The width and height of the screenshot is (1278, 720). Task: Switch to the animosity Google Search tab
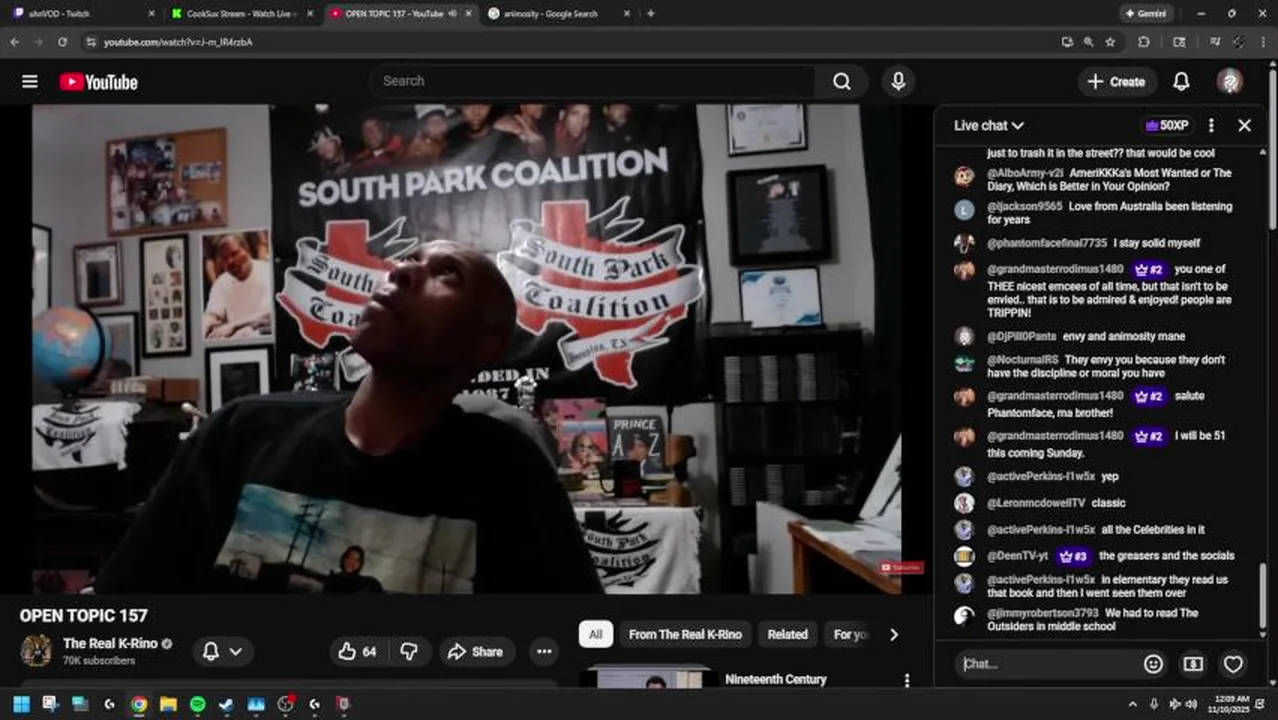point(560,14)
